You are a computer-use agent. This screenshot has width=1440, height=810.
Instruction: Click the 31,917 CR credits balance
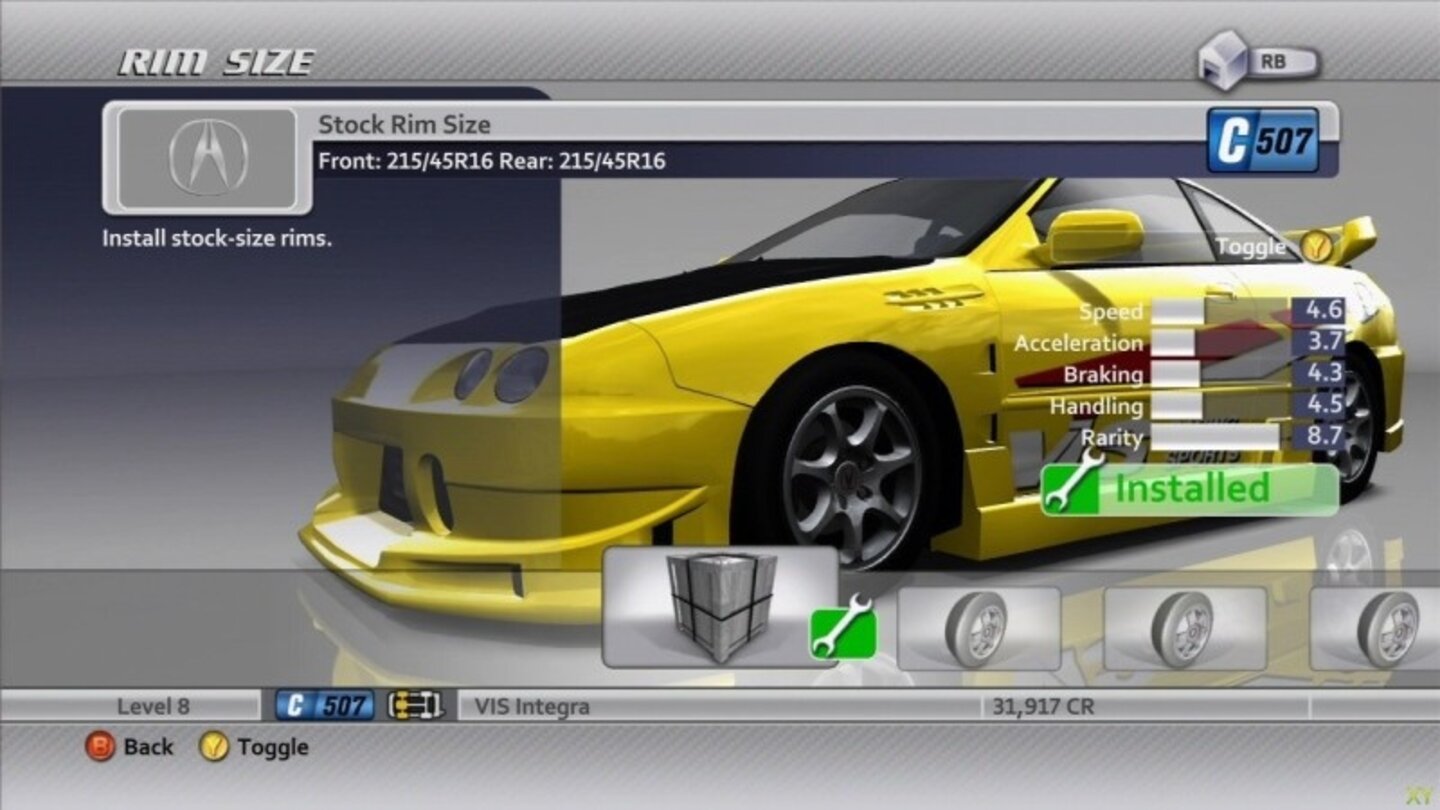[x=1043, y=706]
